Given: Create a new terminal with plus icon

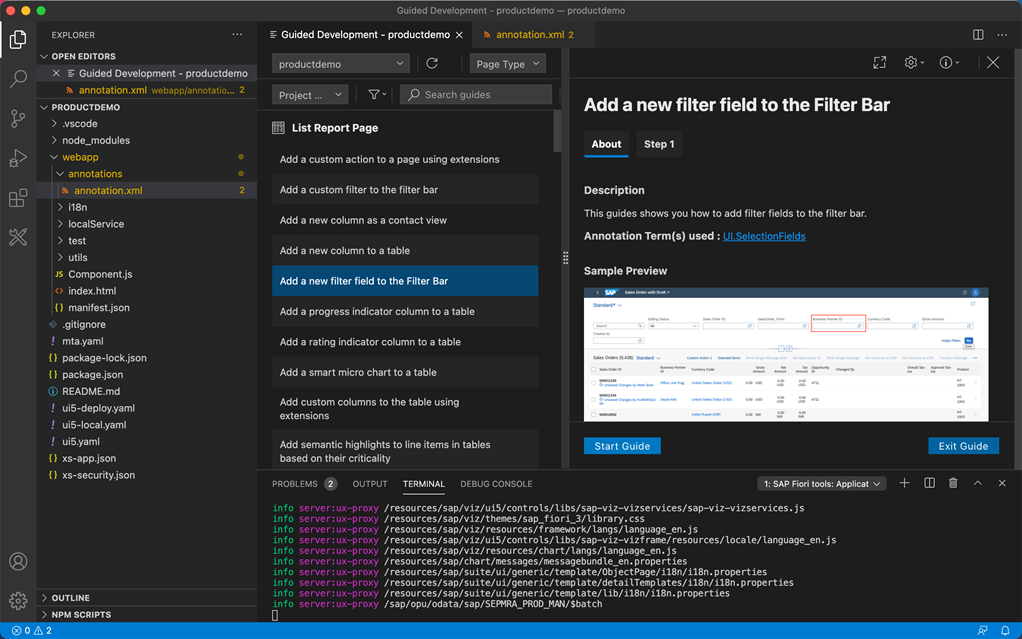Looking at the screenshot, I should [904, 483].
